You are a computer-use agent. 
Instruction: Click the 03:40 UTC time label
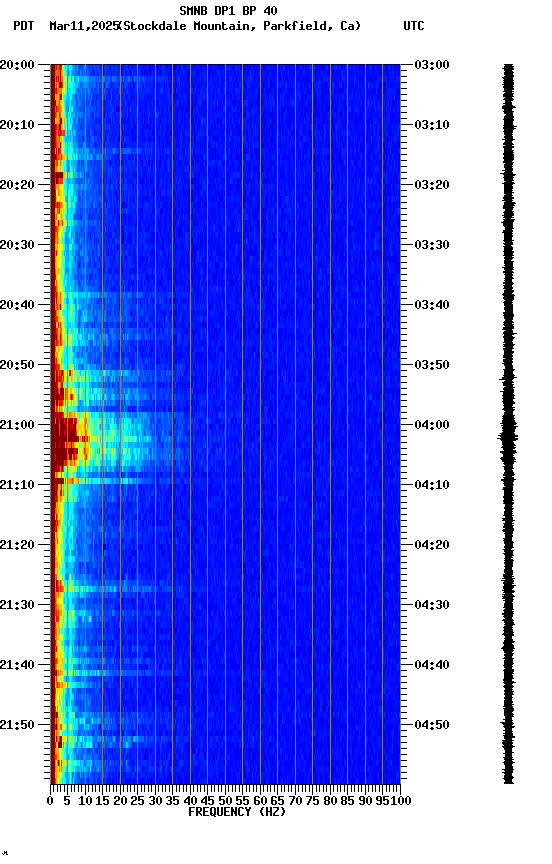coord(432,305)
